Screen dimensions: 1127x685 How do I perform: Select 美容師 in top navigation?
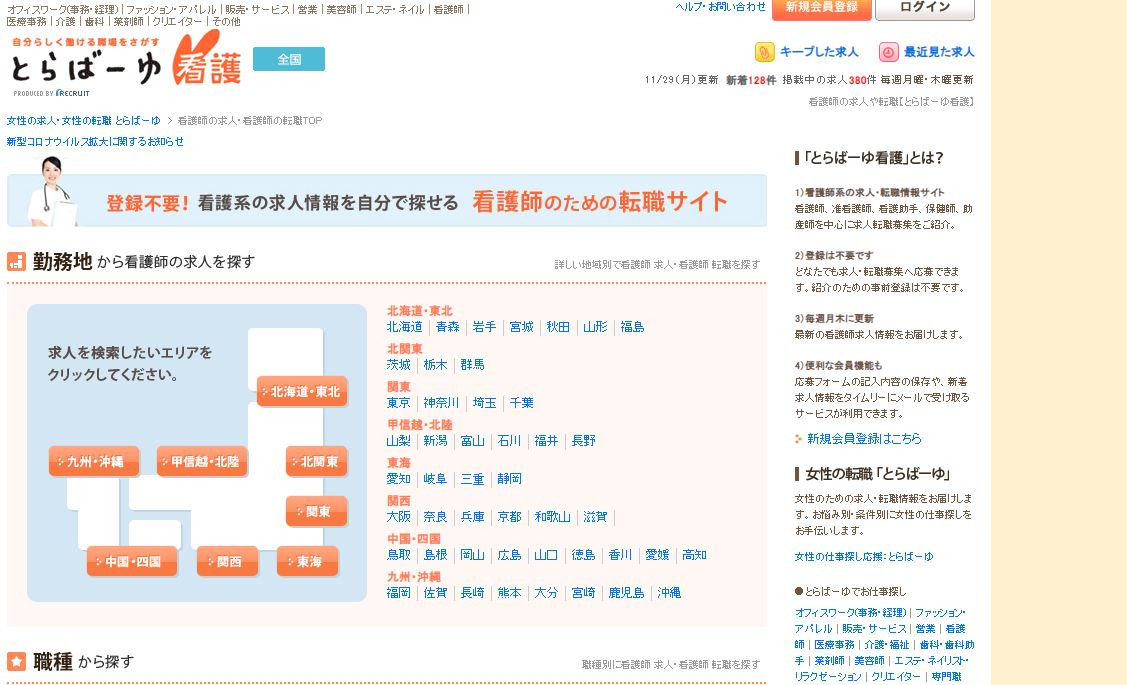341,9
